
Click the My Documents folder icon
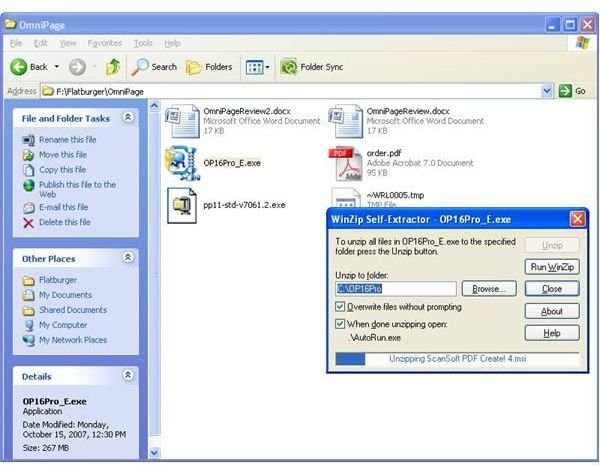[x=28, y=295]
